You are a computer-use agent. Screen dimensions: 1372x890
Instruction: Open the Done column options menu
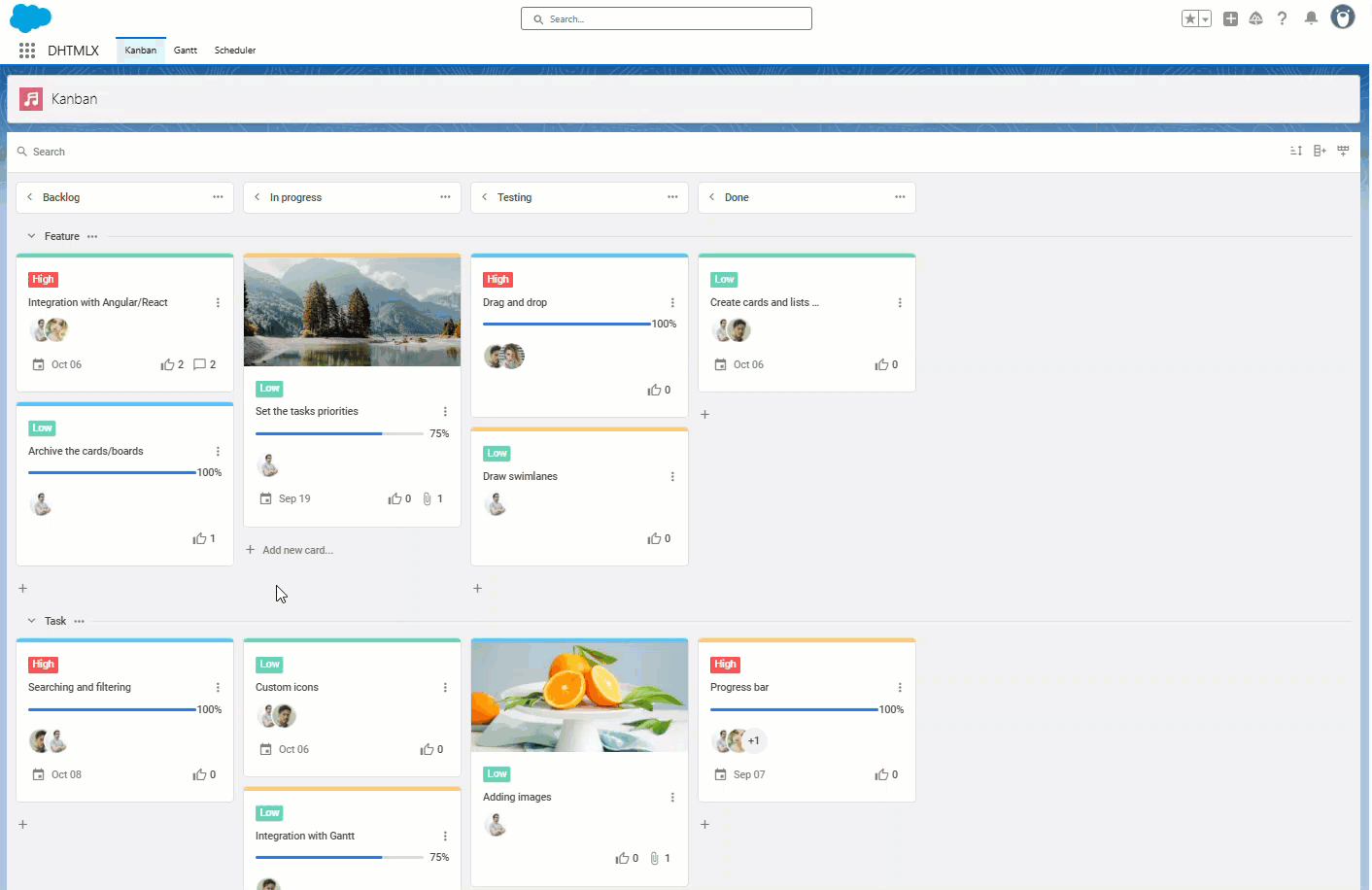(x=900, y=197)
